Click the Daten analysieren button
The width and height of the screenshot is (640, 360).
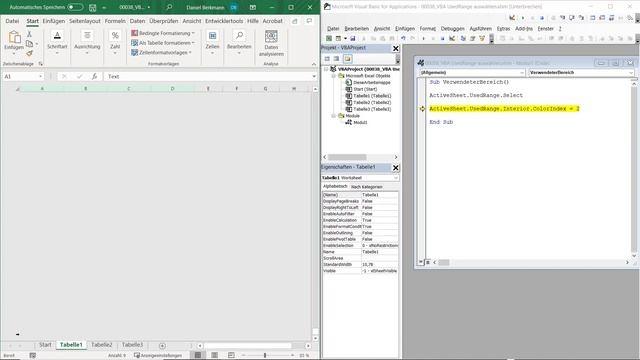tap(271, 44)
